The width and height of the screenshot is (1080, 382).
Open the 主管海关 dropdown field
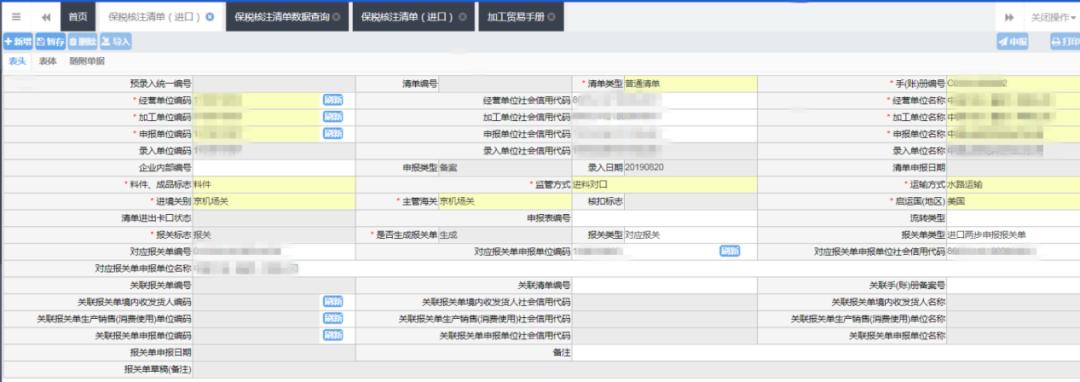[505, 201]
